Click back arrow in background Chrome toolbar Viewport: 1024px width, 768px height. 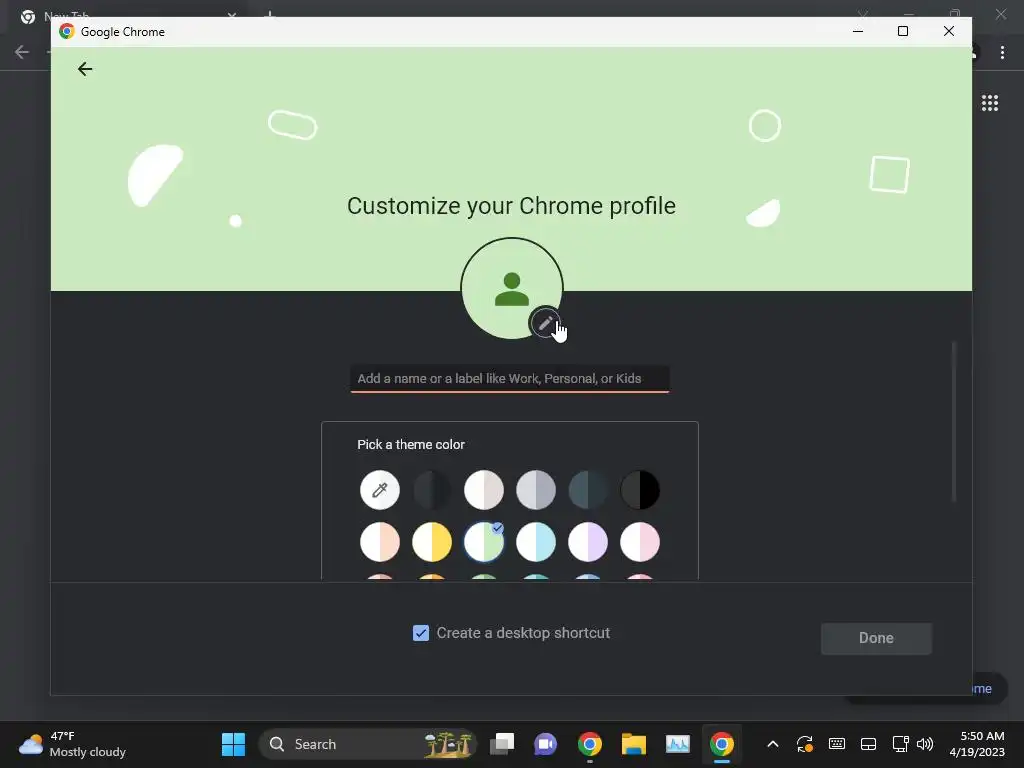(x=22, y=52)
